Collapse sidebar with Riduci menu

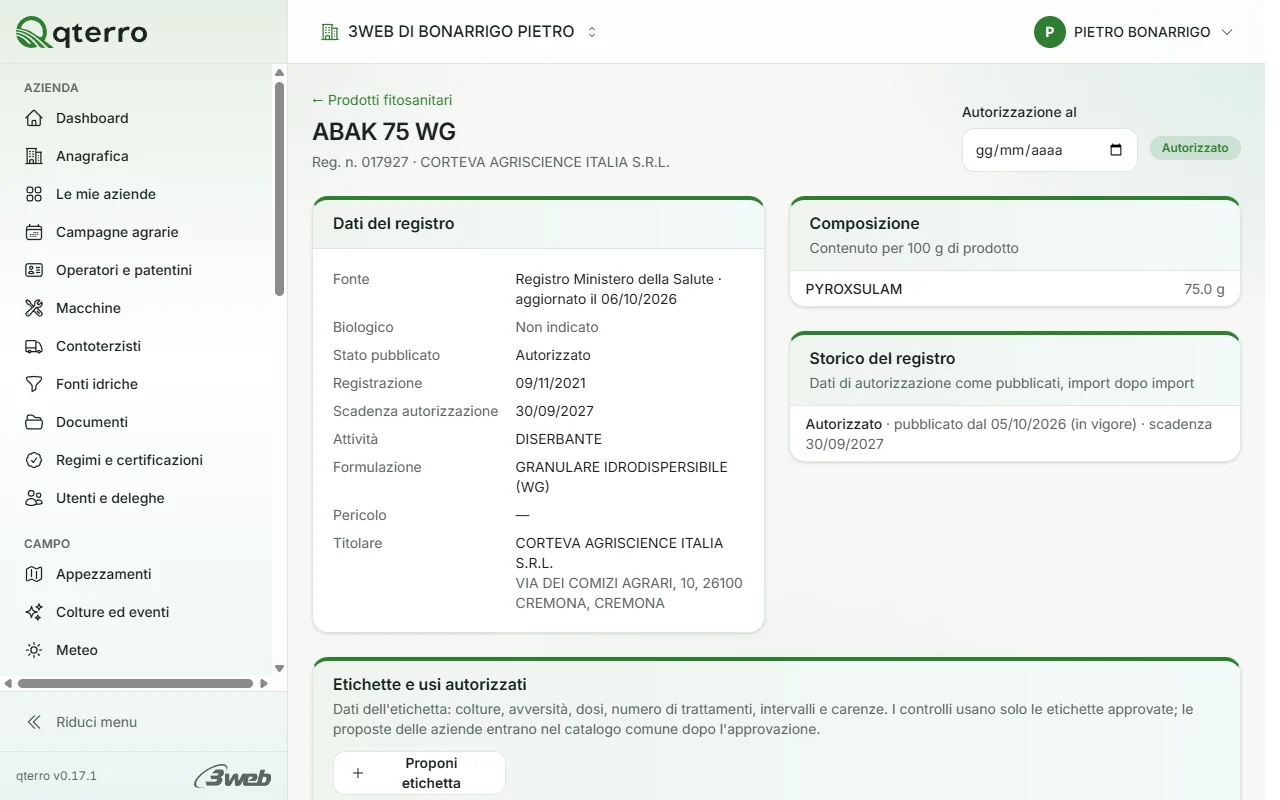click(x=82, y=722)
